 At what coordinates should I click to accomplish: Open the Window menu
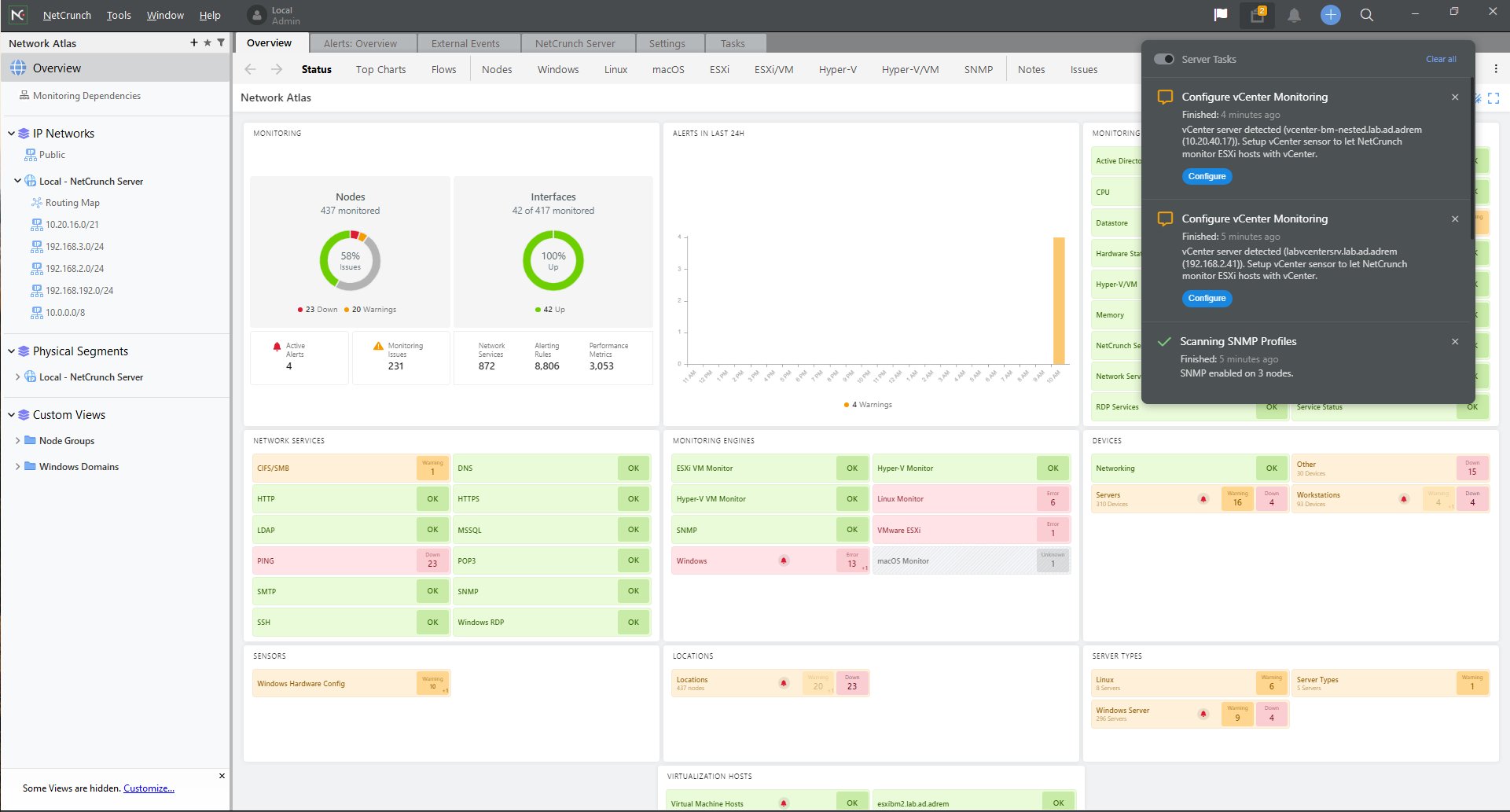[x=165, y=15]
